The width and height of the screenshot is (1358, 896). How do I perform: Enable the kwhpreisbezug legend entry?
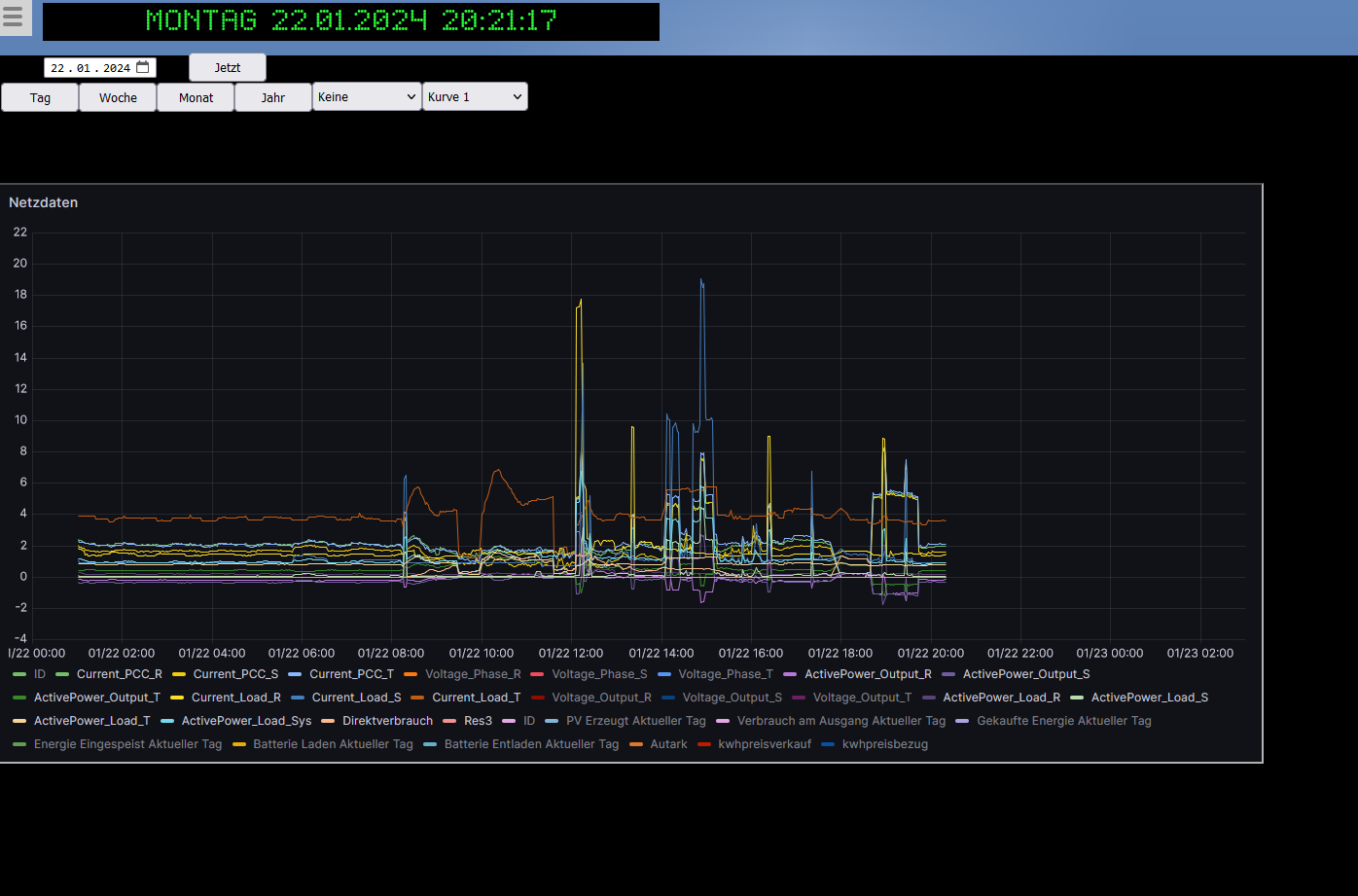[884, 744]
